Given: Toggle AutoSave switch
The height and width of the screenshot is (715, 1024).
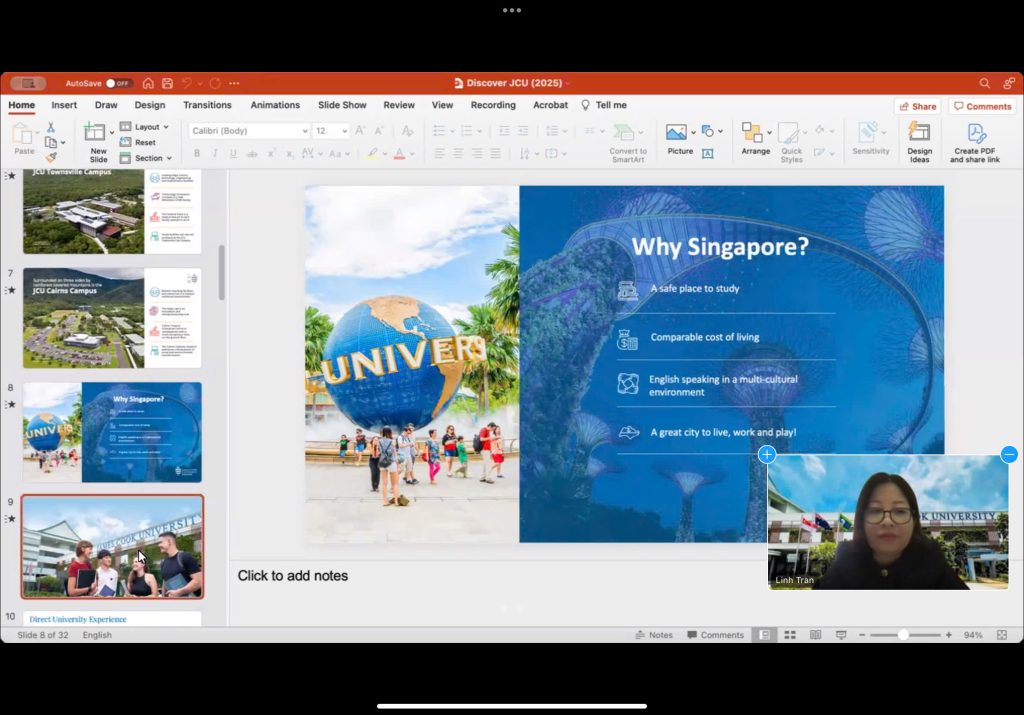Looking at the screenshot, I should (119, 83).
